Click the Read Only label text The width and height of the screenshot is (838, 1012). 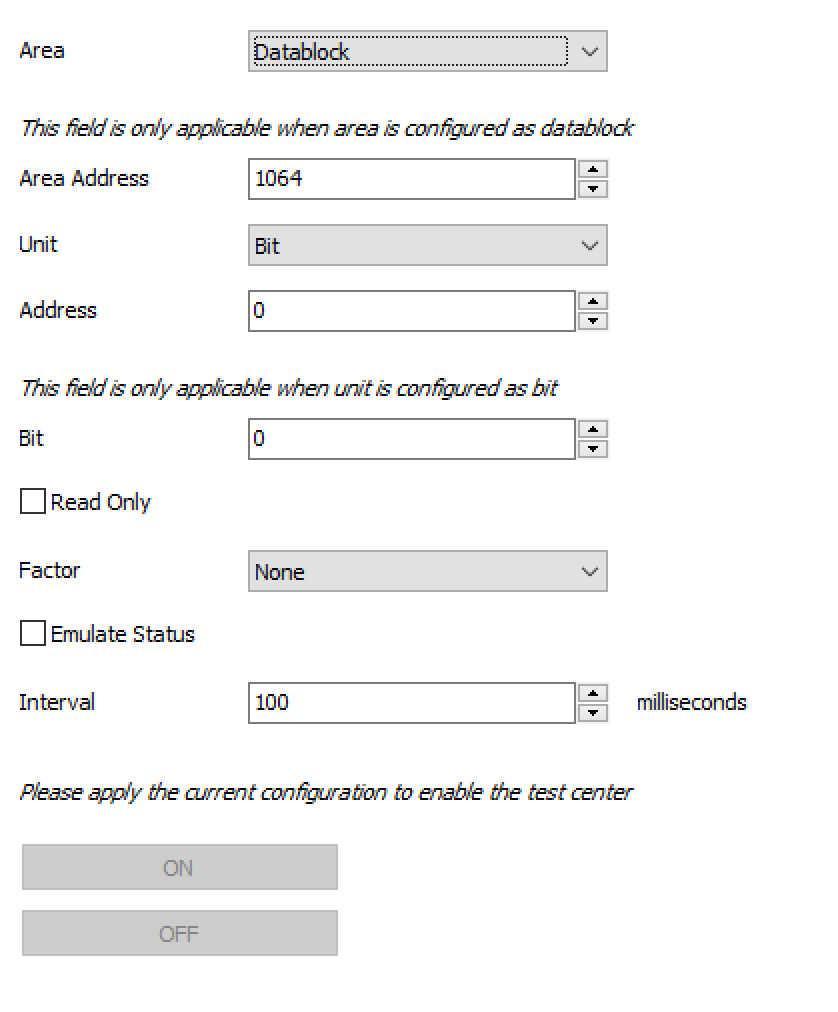coord(101,502)
